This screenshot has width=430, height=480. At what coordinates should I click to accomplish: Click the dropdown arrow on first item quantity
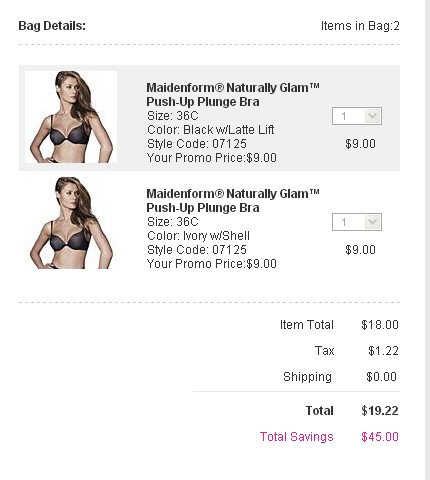coord(373,116)
